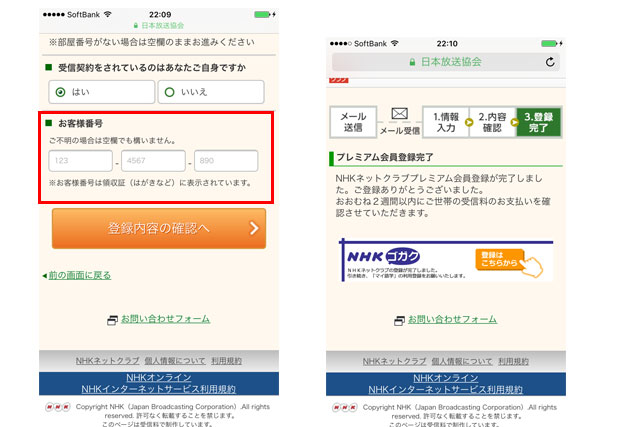Screen dimensions: 640x427
Task: Tap the NHK logo in right footer
Action: coord(345,407)
